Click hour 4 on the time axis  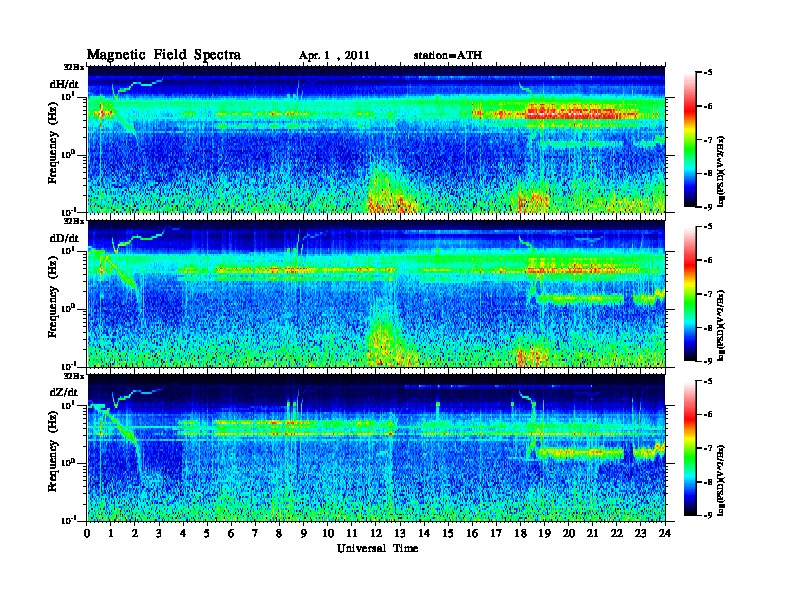183,534
